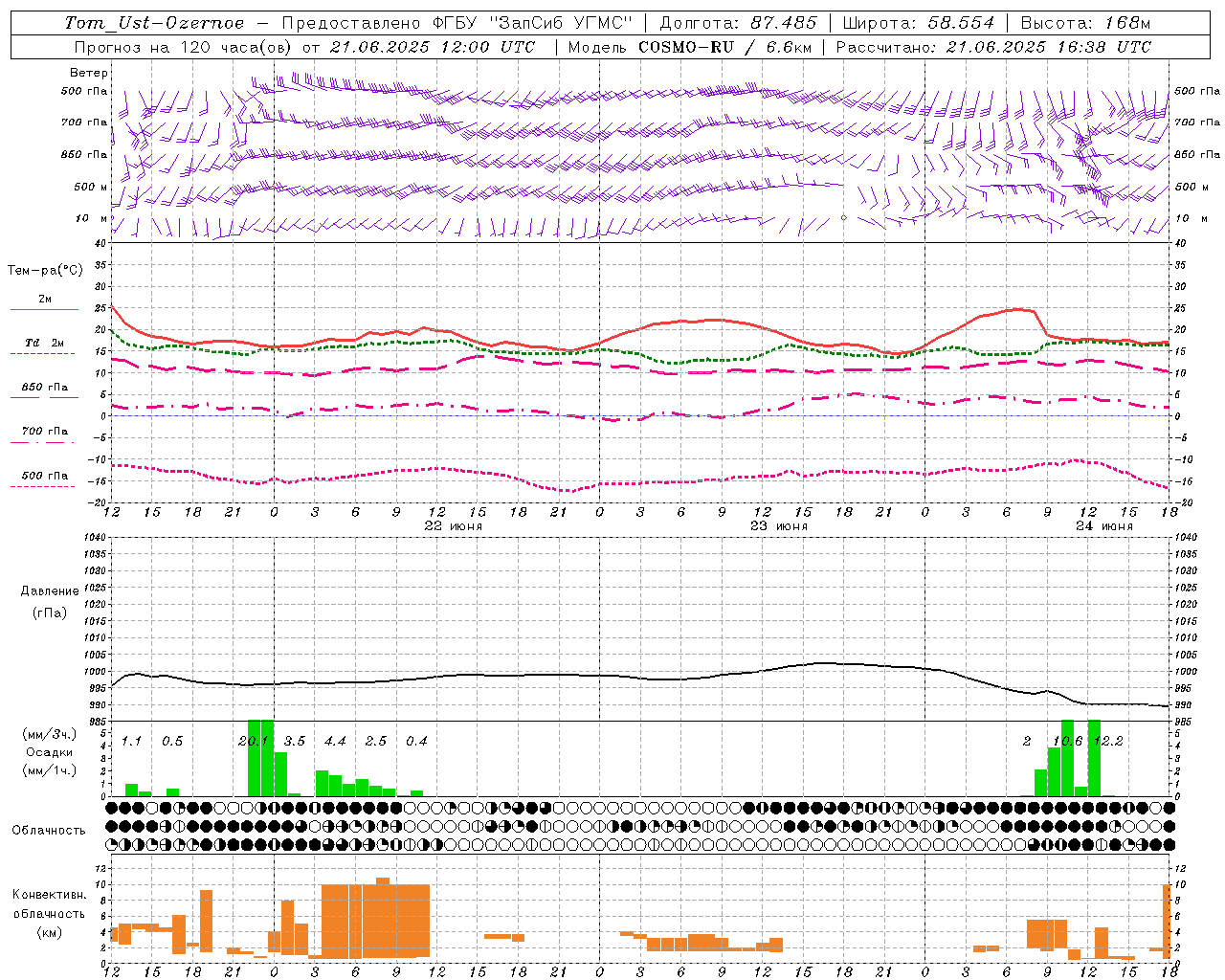
Task: Click the (гПа) pressure unit label
Action: (x=50, y=612)
